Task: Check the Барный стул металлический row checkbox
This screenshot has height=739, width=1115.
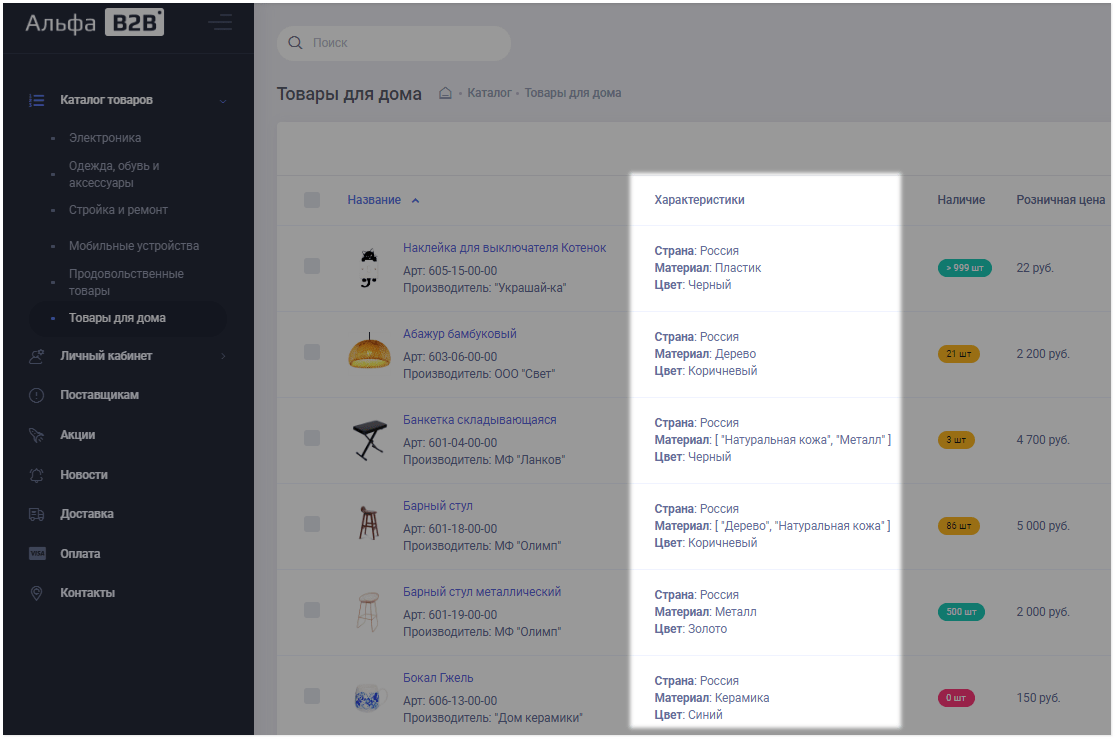Action: (x=311, y=610)
